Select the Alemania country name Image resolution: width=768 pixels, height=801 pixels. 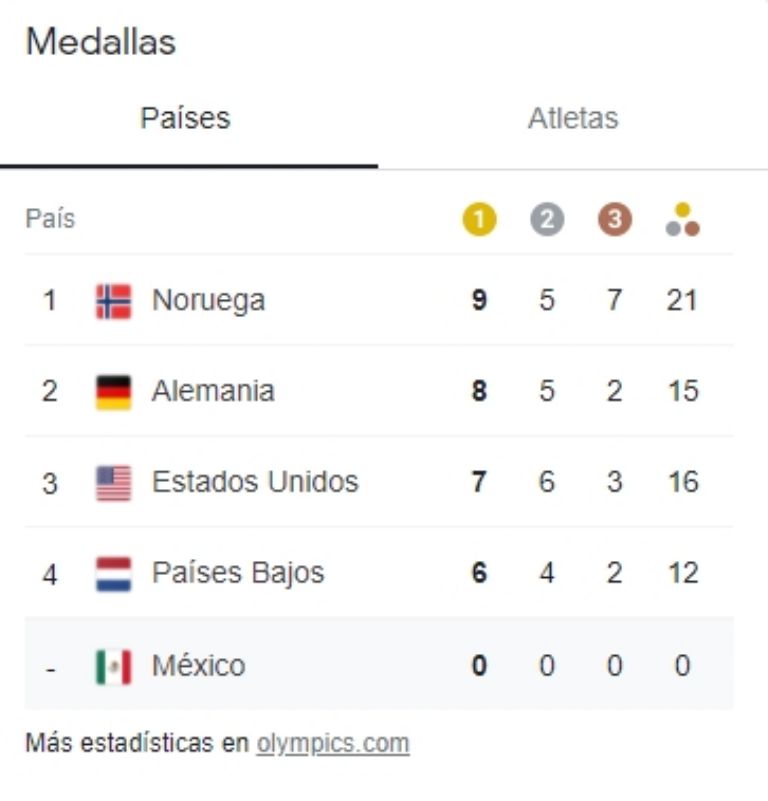tap(213, 391)
